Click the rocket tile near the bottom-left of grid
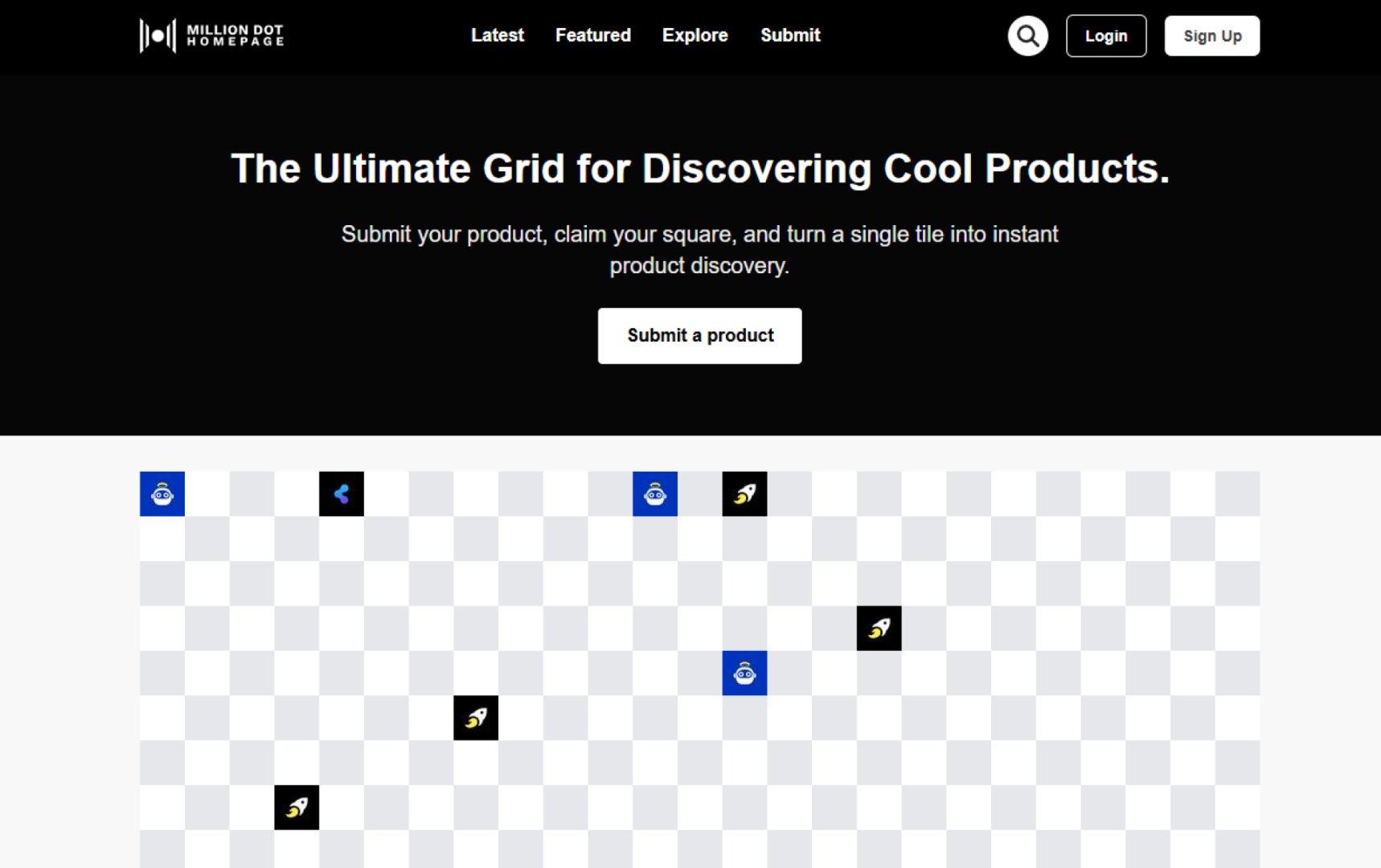The height and width of the screenshot is (868, 1381). click(296, 807)
